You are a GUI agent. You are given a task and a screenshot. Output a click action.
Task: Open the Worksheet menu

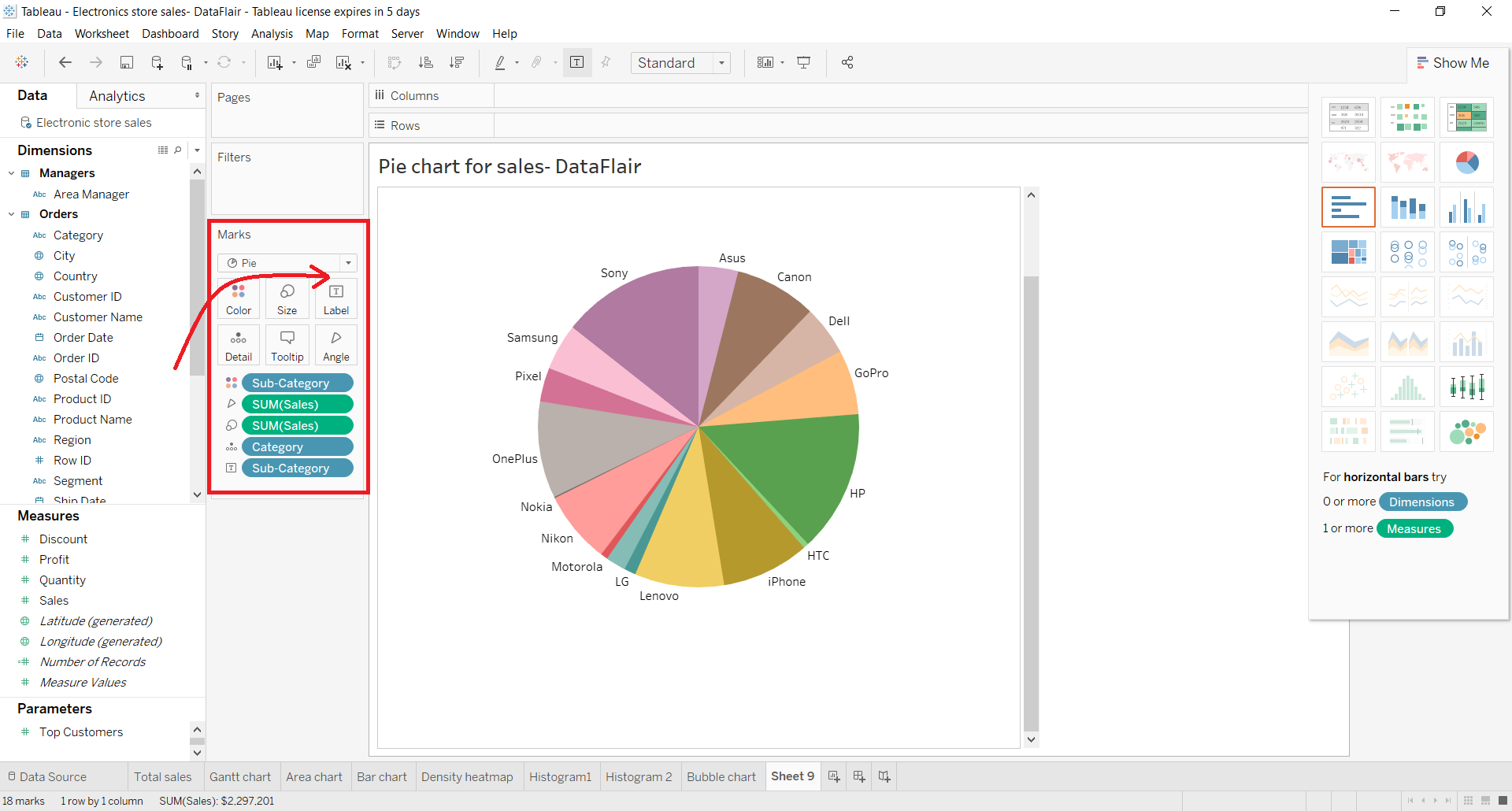(x=102, y=34)
